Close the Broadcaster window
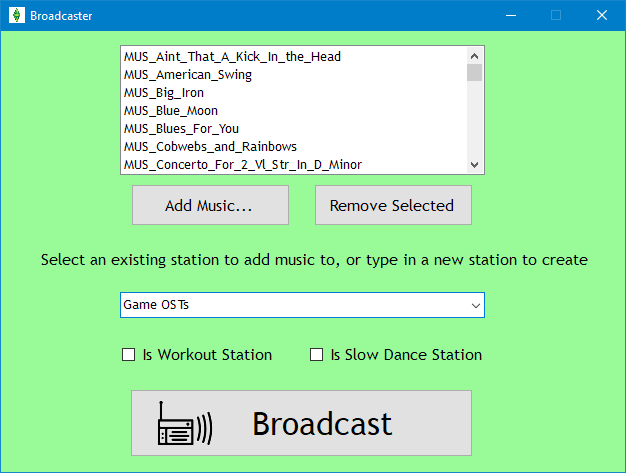Viewport: 626px width, 473px height. click(601, 15)
